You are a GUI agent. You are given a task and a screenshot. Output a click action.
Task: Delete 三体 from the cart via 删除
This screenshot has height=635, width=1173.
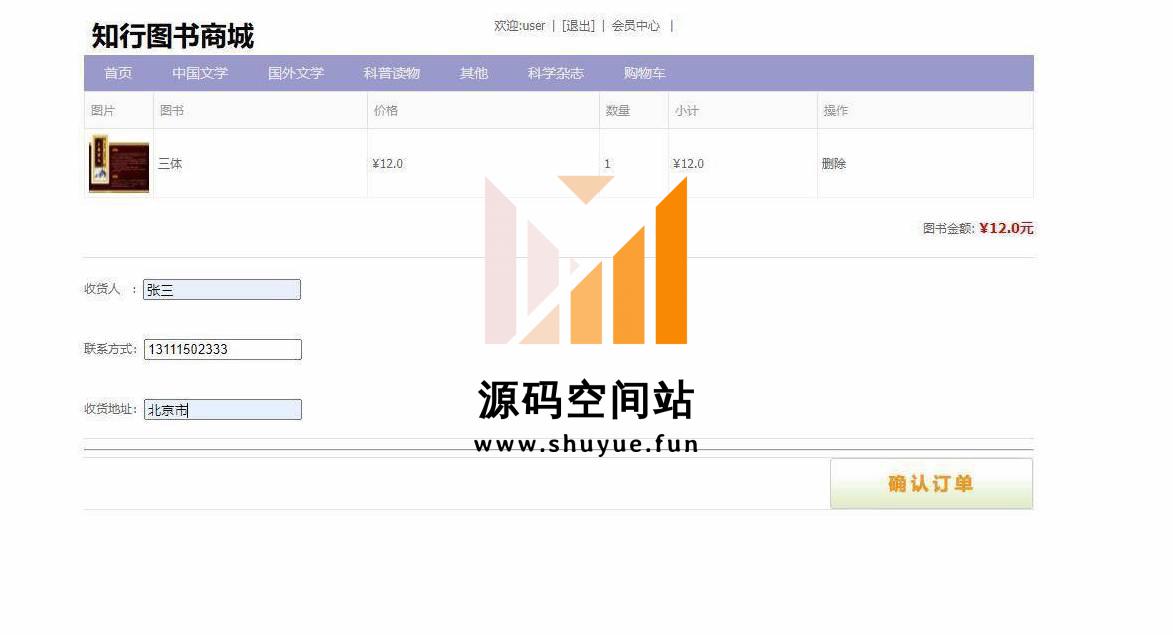tap(834, 164)
